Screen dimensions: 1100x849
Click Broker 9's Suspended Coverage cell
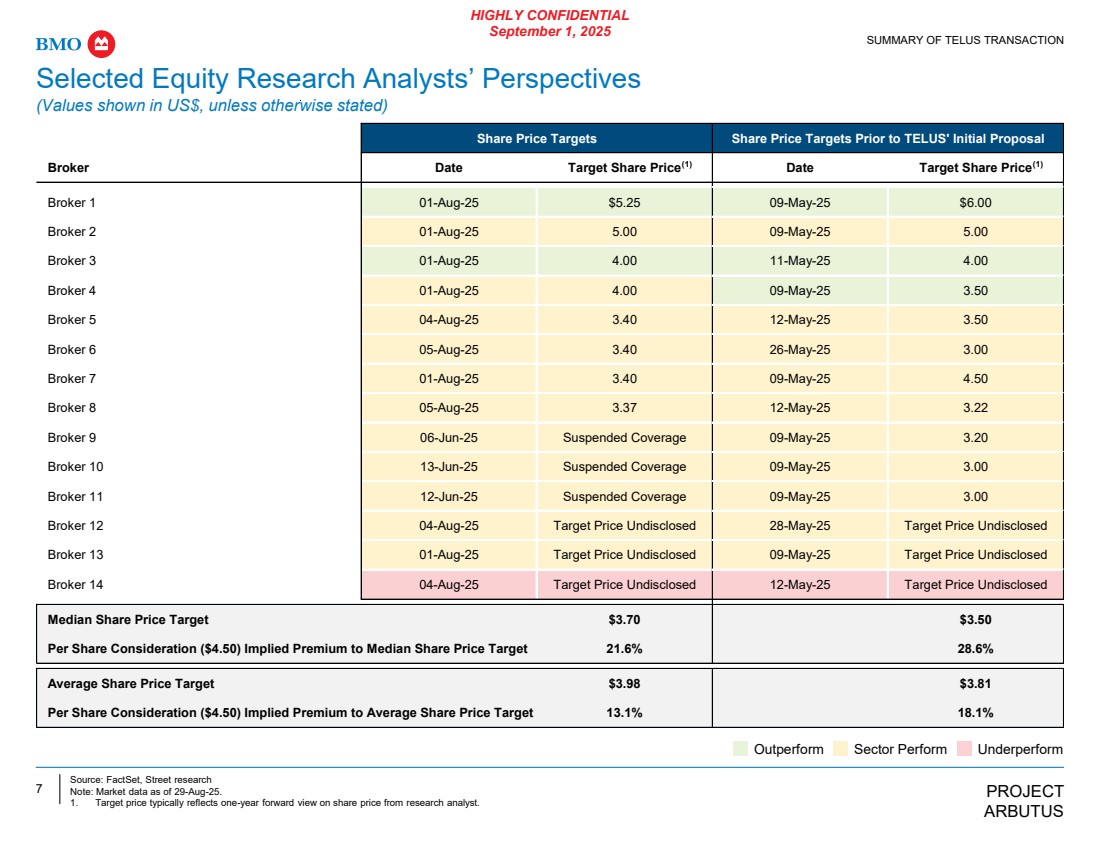(624, 438)
